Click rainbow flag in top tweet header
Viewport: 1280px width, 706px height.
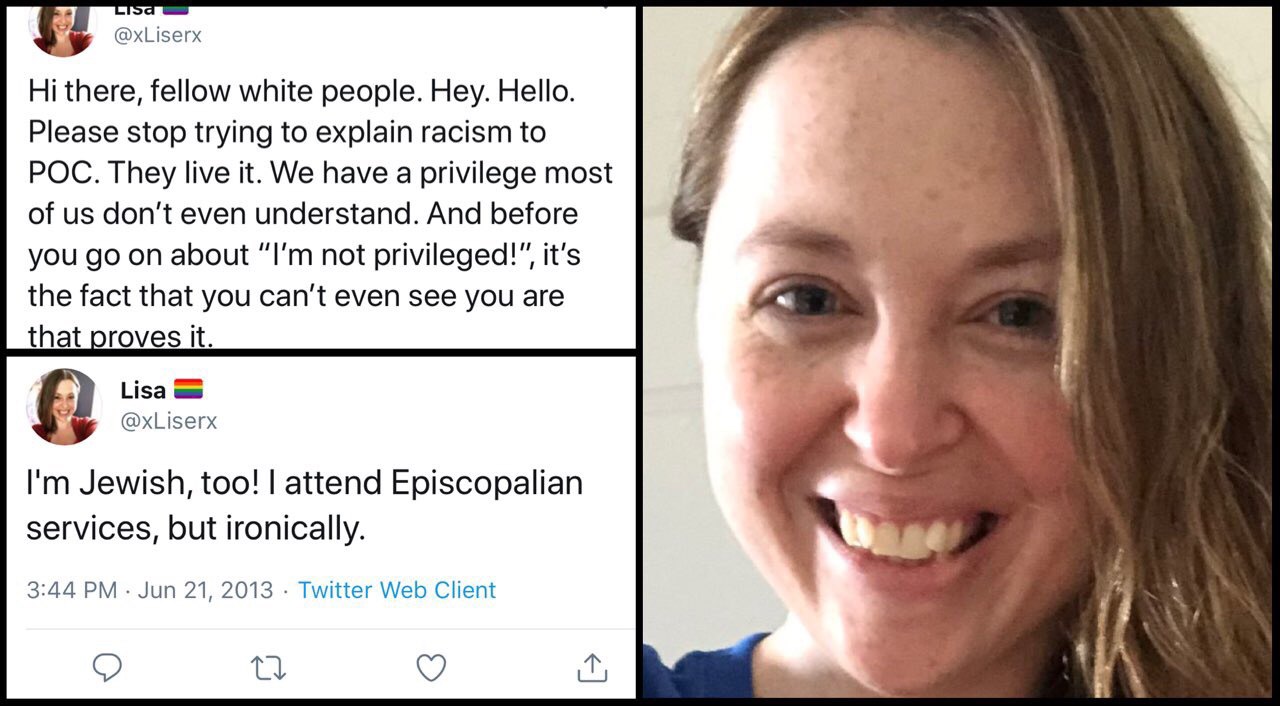point(175,10)
